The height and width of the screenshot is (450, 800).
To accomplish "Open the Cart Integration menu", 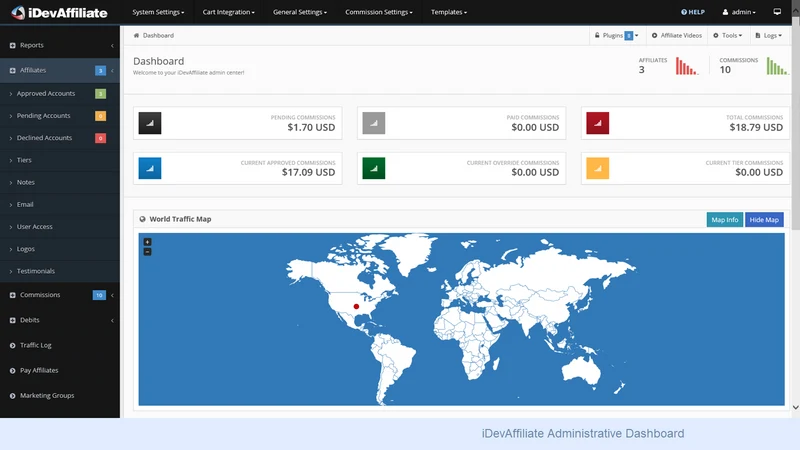I will coord(228,12).
